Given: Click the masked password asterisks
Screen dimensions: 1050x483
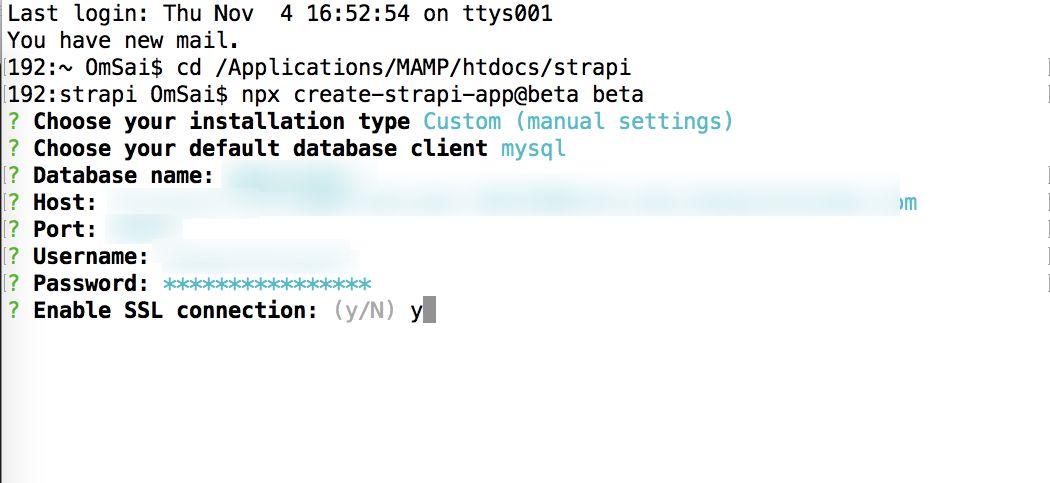Looking at the screenshot, I should pyautogui.click(x=267, y=284).
